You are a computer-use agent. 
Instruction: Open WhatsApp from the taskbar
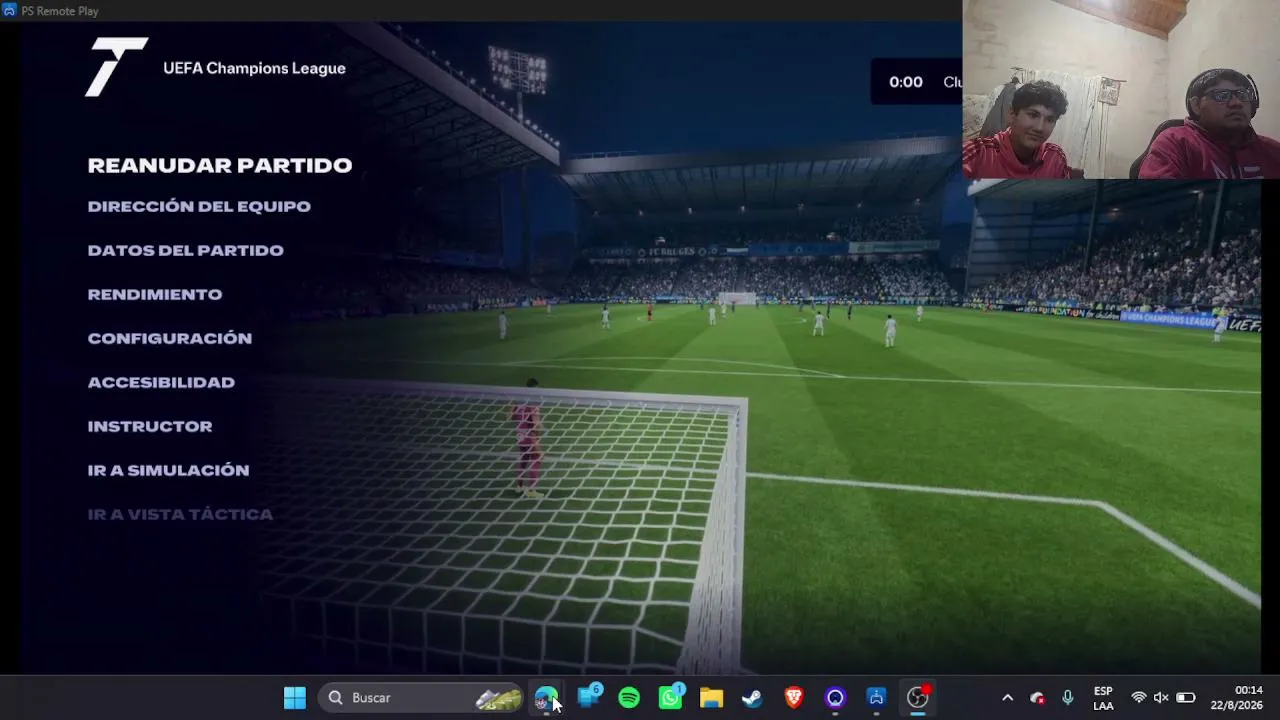[671, 697]
